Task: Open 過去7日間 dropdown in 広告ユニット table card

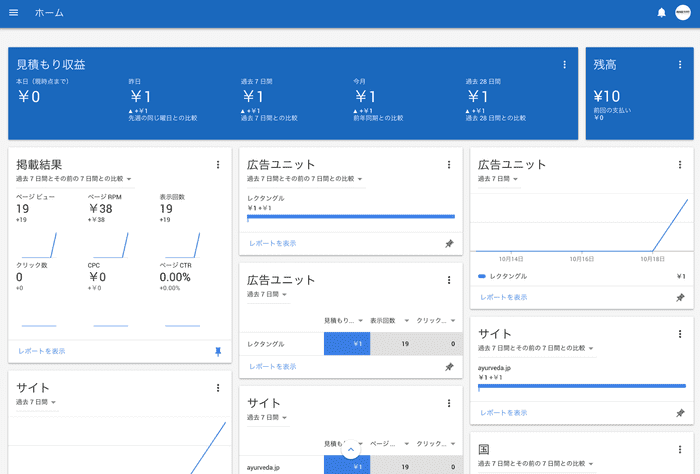Action: [x=267, y=295]
